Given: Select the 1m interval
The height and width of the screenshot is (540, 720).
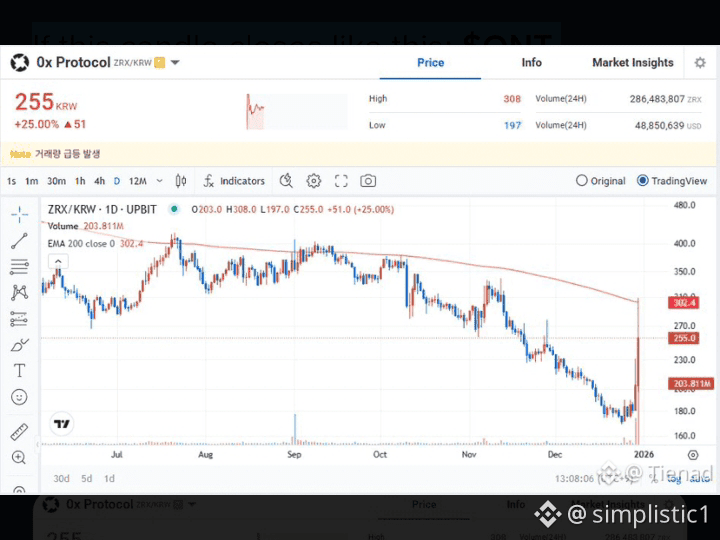Looking at the screenshot, I should pyautogui.click(x=31, y=181).
